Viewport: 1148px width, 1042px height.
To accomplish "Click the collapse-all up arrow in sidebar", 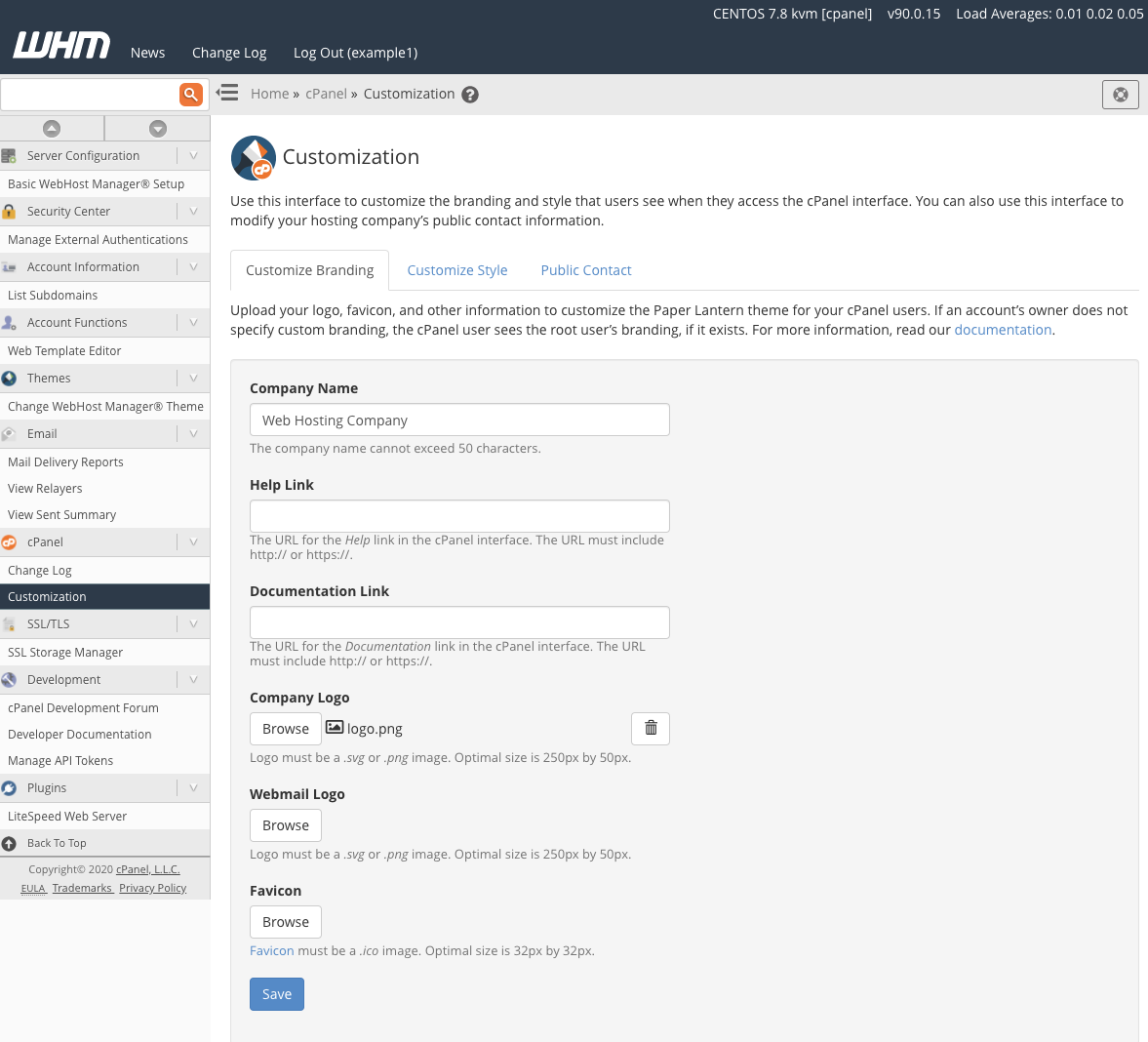I will pyautogui.click(x=52, y=129).
